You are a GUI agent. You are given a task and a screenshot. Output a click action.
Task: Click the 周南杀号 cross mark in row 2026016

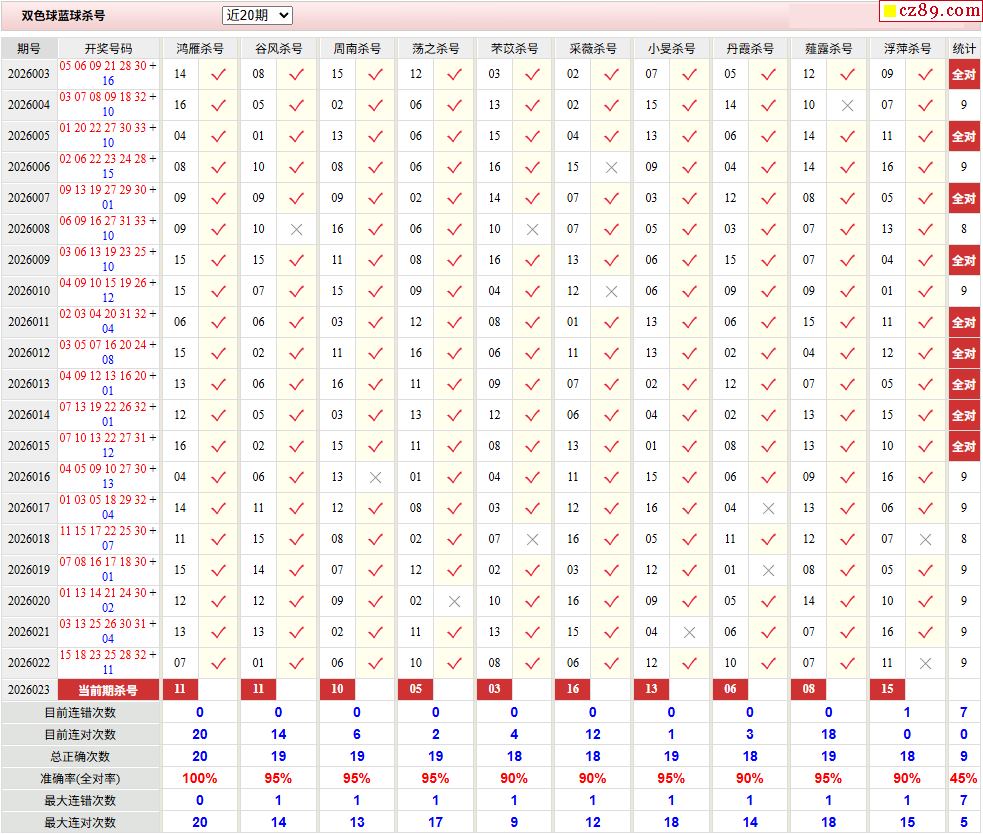point(375,477)
